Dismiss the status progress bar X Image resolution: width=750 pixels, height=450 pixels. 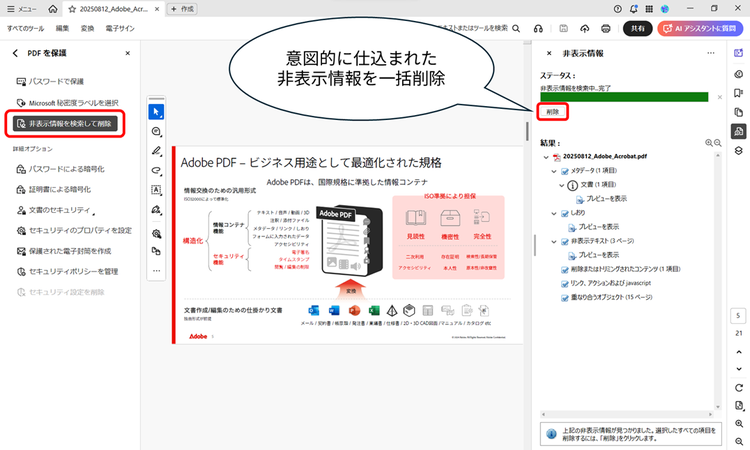click(720, 97)
